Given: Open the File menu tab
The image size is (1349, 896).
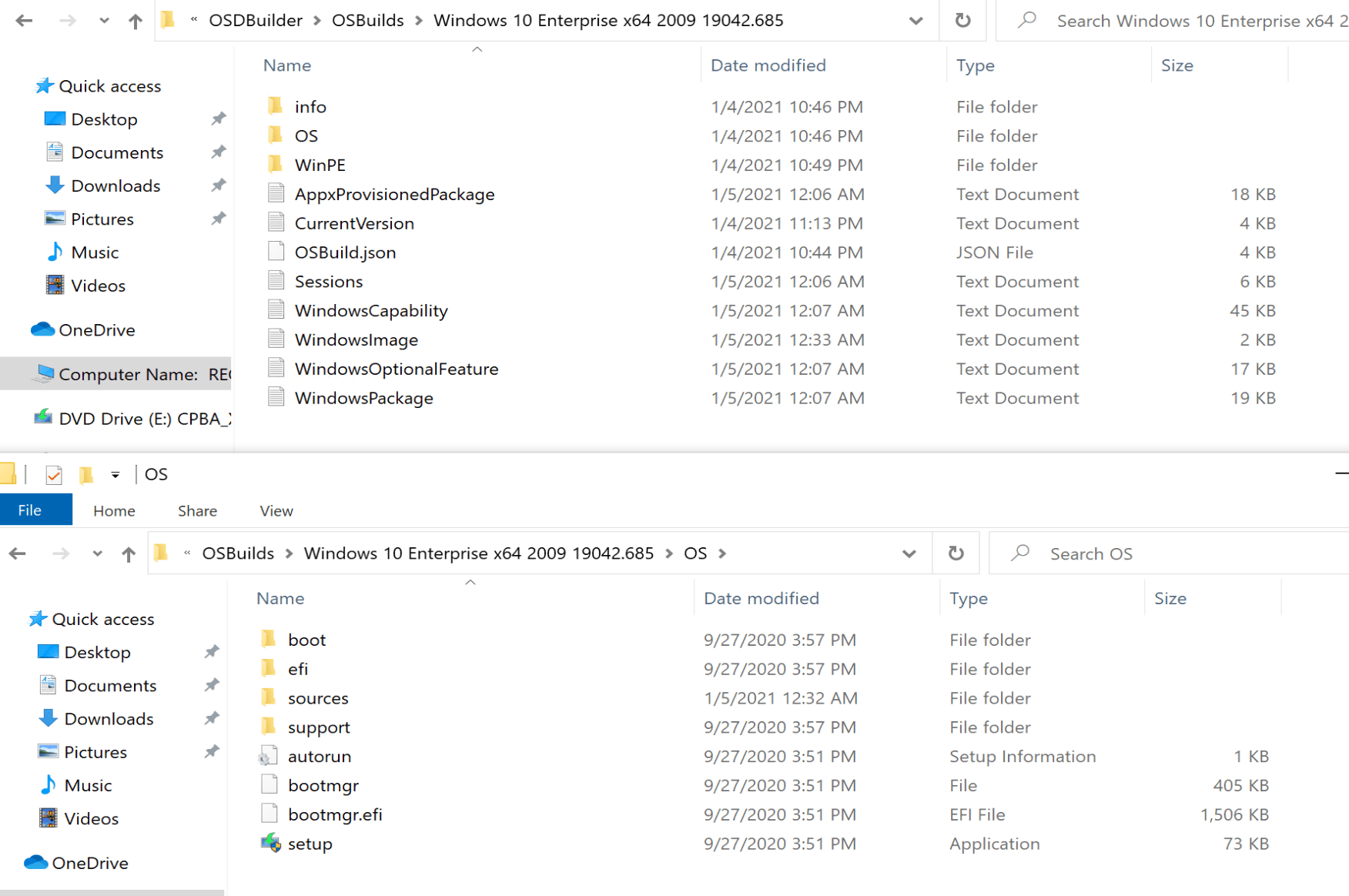Looking at the screenshot, I should [x=28, y=510].
